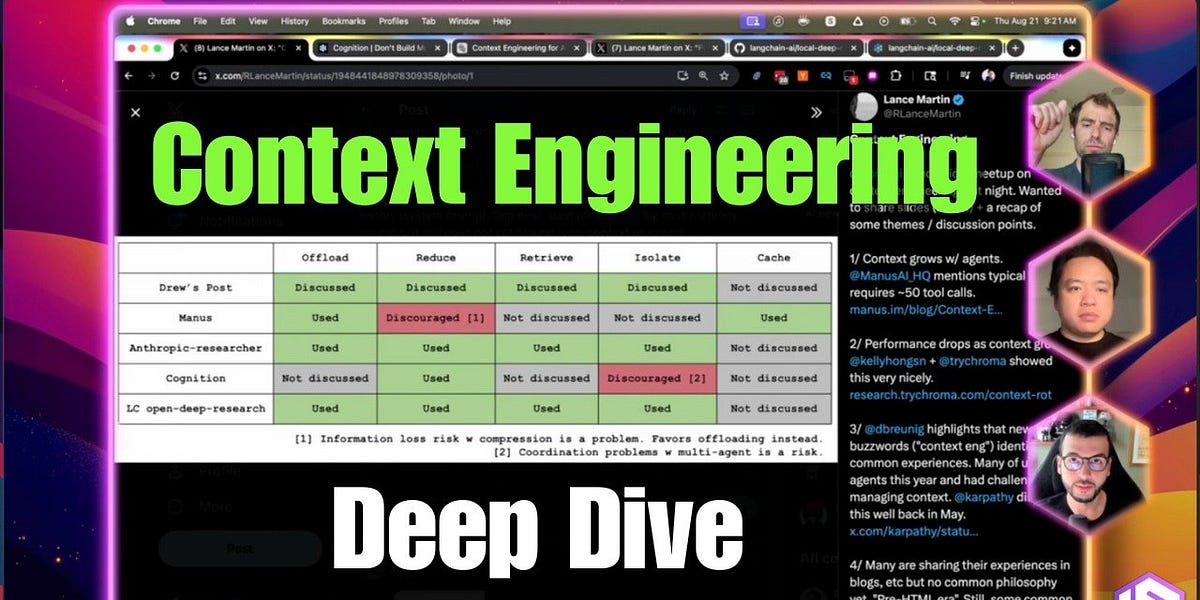
Task: Open the research.trychroma.com/context-rot link
Action: click(x=951, y=395)
